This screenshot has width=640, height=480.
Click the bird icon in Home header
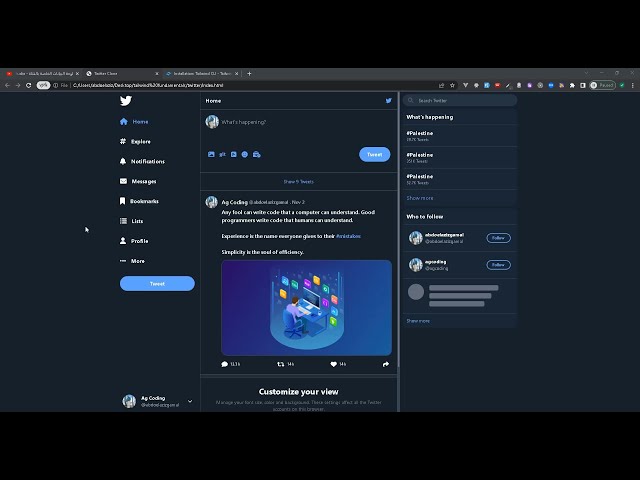pyautogui.click(x=389, y=100)
